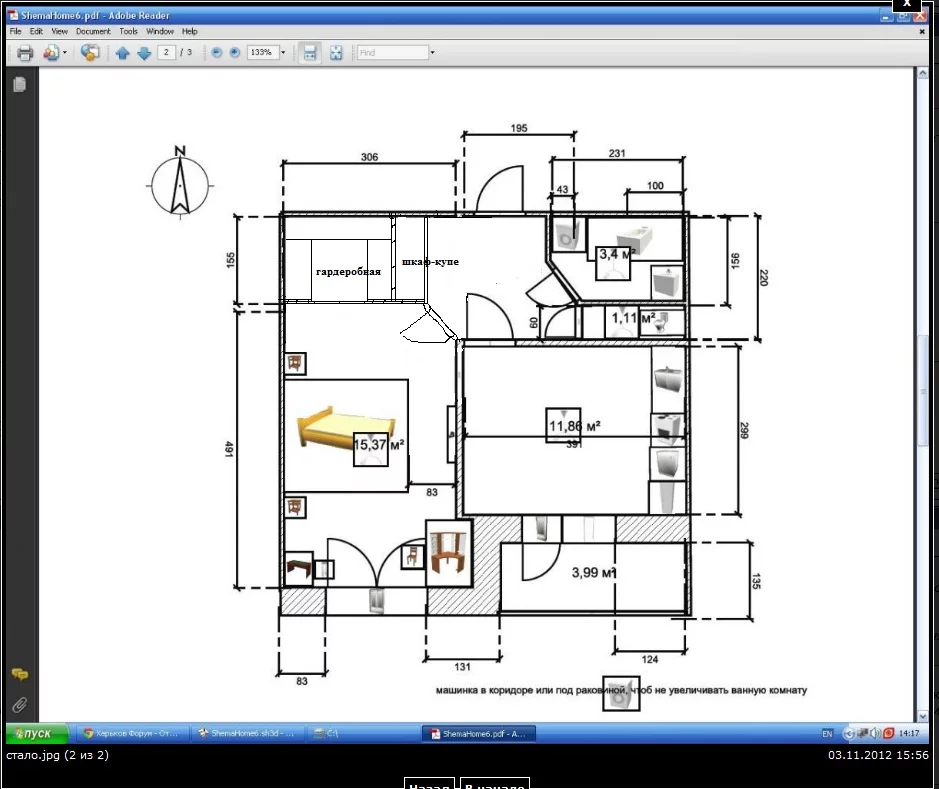Screen dimensions: 939x789
Task: Go to previous page with up arrow
Action: pyautogui.click(x=123, y=53)
